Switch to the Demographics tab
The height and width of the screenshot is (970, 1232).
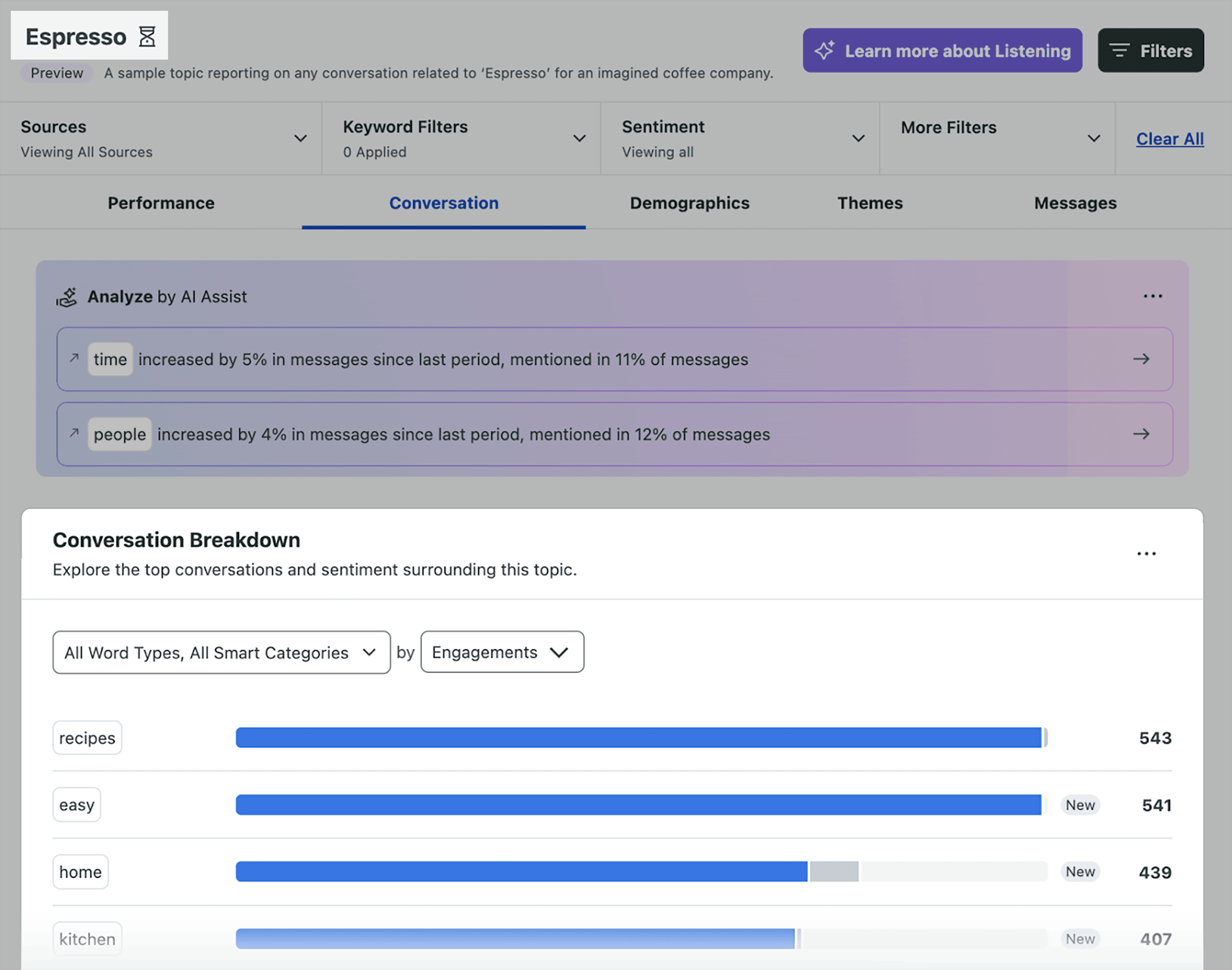(x=689, y=203)
